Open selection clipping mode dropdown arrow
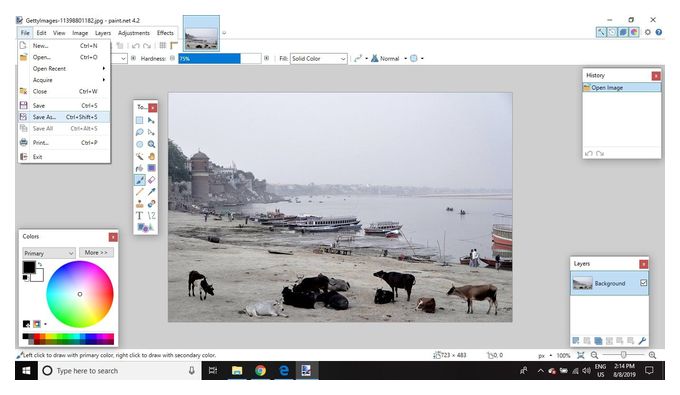 (422, 59)
